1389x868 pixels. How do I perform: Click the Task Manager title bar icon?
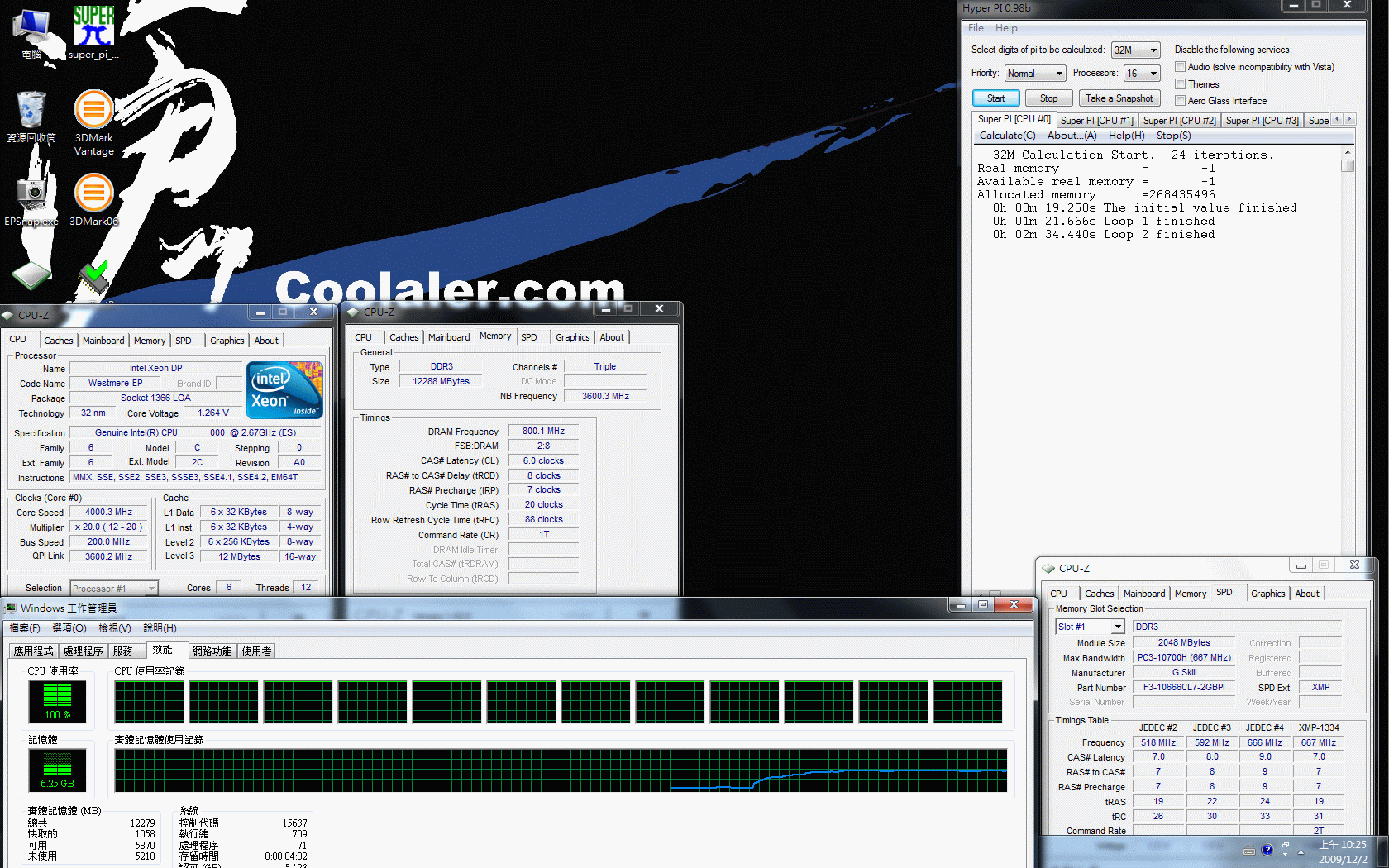11,608
